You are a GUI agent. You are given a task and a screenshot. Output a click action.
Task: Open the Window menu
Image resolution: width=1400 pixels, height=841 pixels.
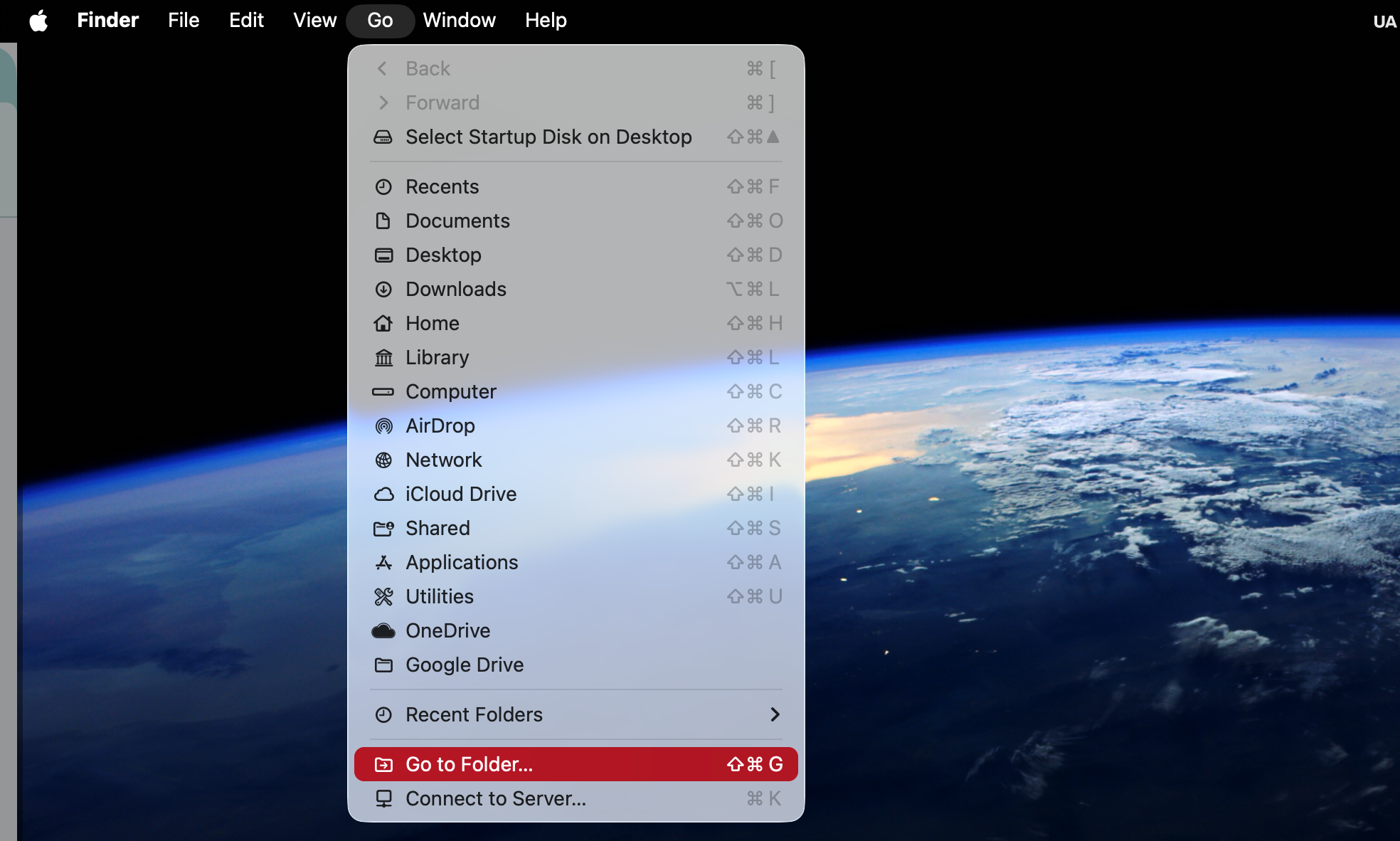tap(459, 20)
